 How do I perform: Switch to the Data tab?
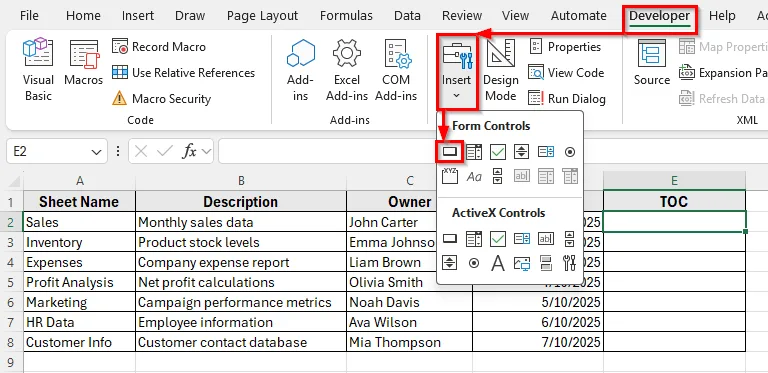coord(408,16)
